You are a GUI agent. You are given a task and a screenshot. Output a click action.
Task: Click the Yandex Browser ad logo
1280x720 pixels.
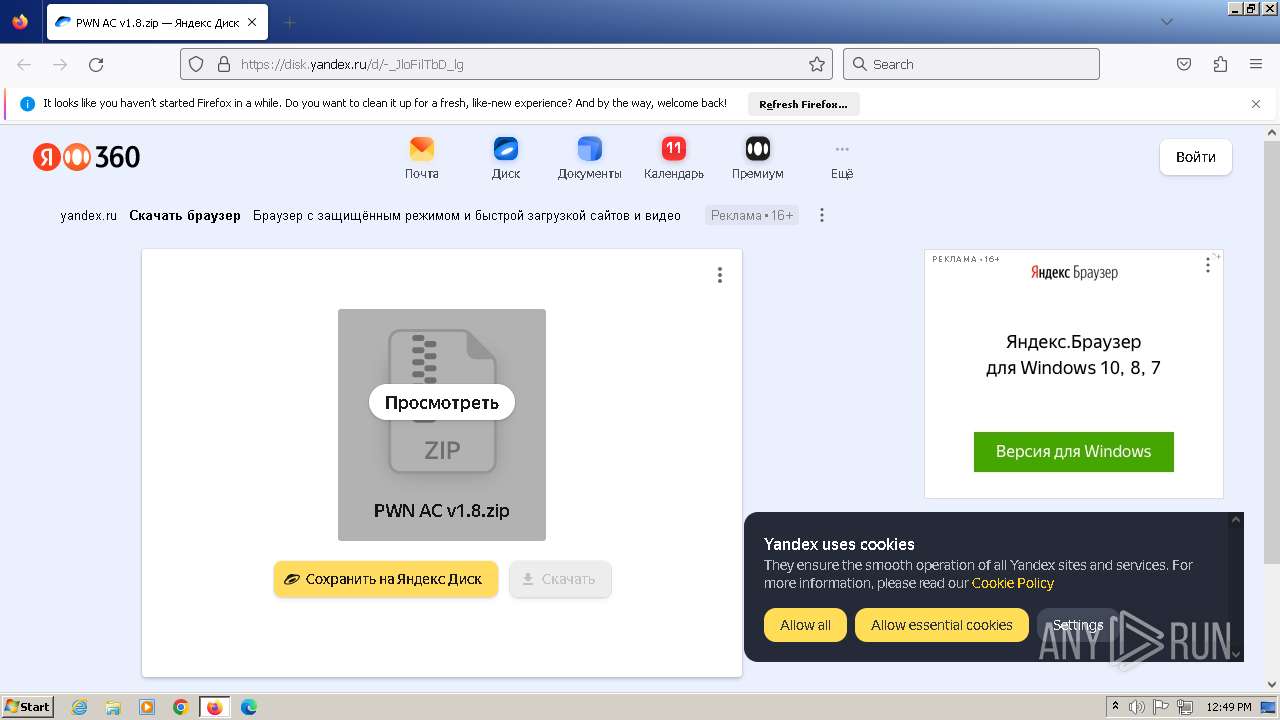tap(1074, 272)
